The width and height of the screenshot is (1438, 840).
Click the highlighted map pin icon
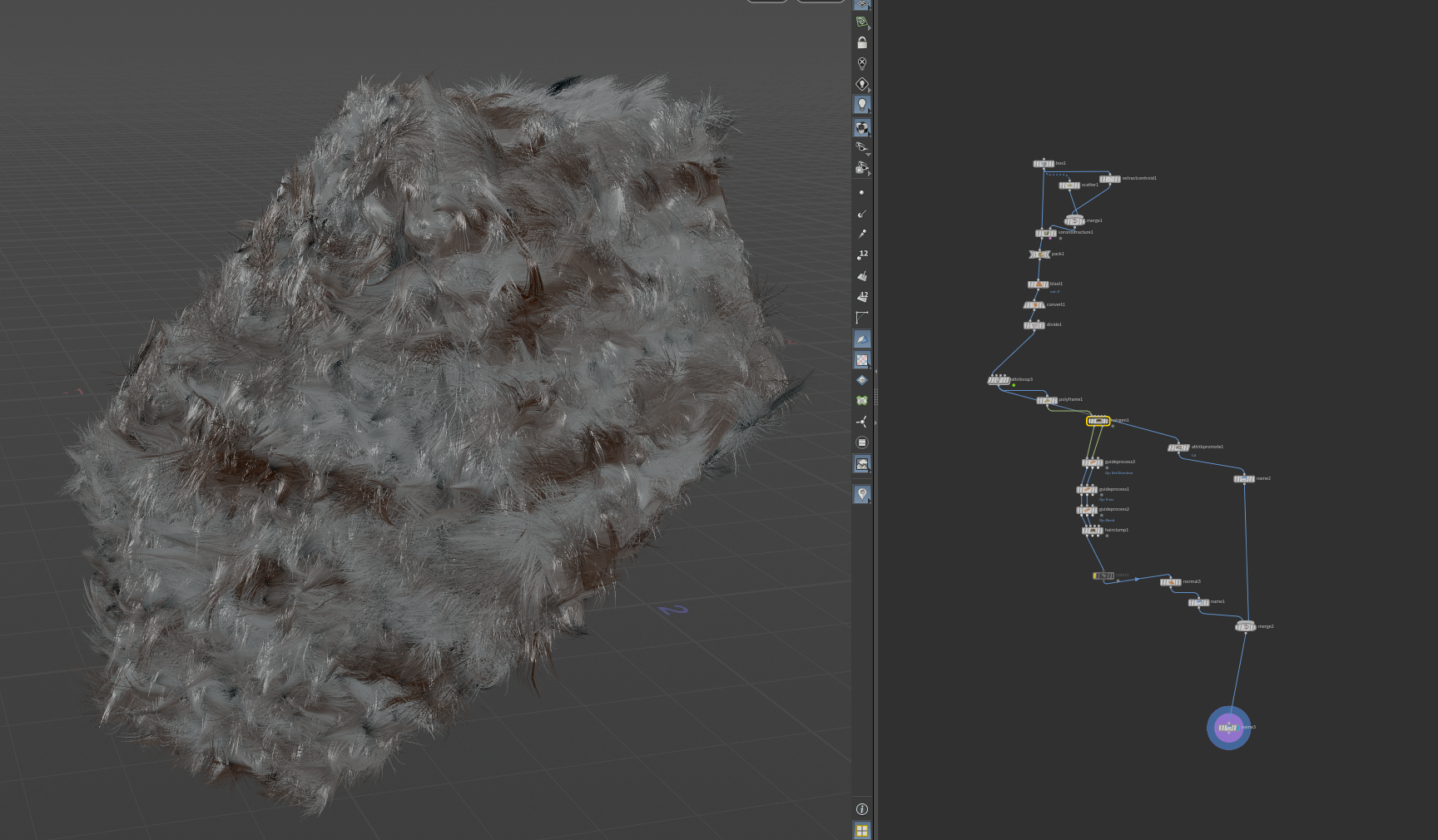click(862, 494)
